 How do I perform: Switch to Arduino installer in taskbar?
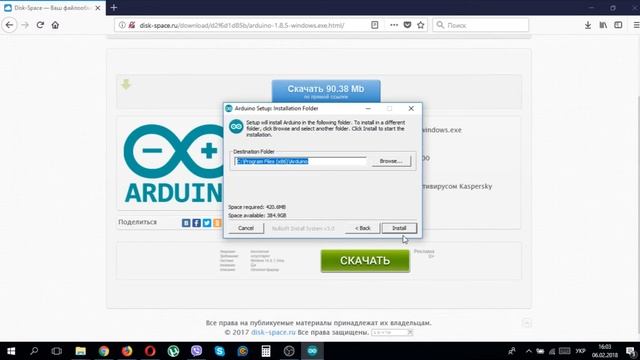pos(312,351)
